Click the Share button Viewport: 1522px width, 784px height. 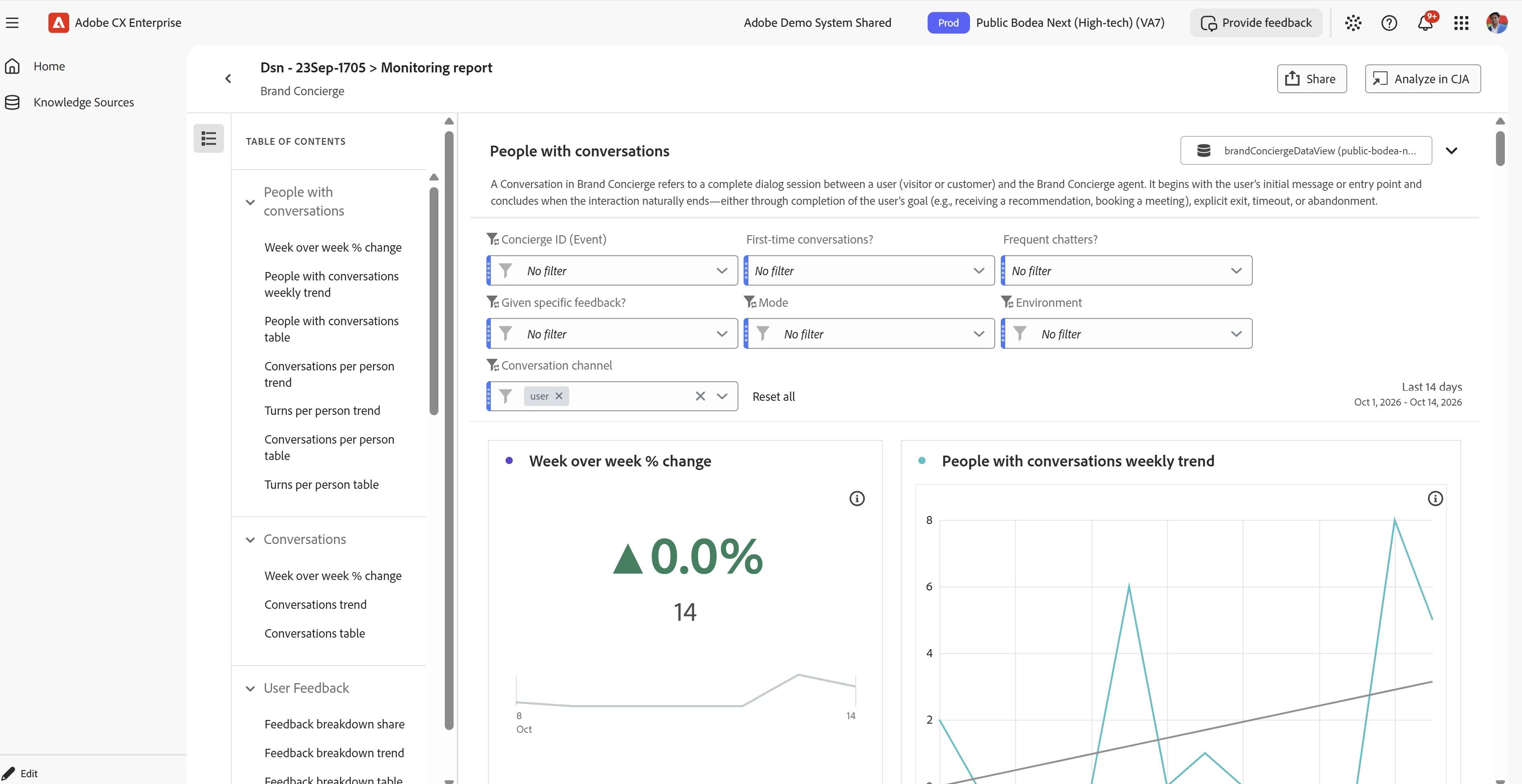1312,78
